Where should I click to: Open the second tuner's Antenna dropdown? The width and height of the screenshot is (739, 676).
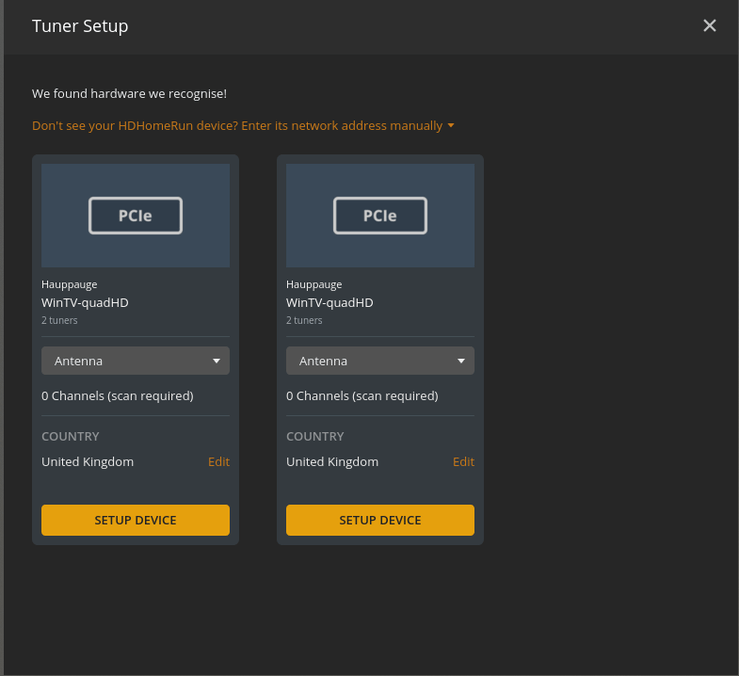point(380,361)
